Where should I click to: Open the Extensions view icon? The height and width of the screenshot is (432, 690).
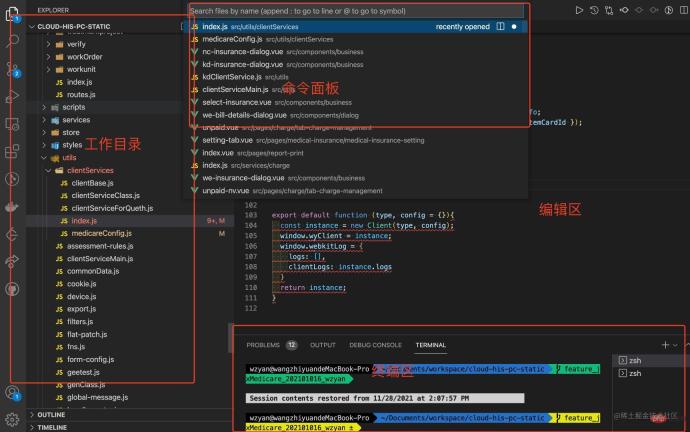coord(12,152)
